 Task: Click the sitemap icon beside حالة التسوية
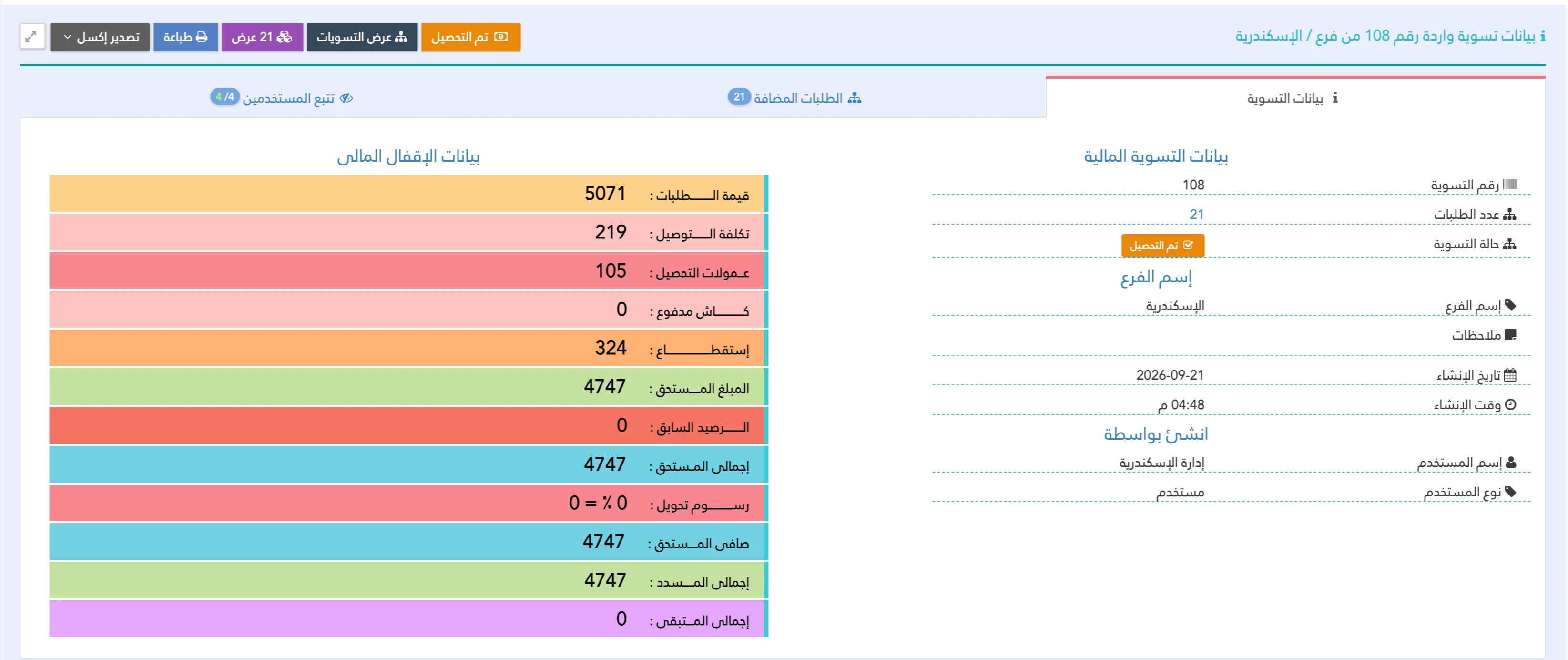pos(1509,244)
